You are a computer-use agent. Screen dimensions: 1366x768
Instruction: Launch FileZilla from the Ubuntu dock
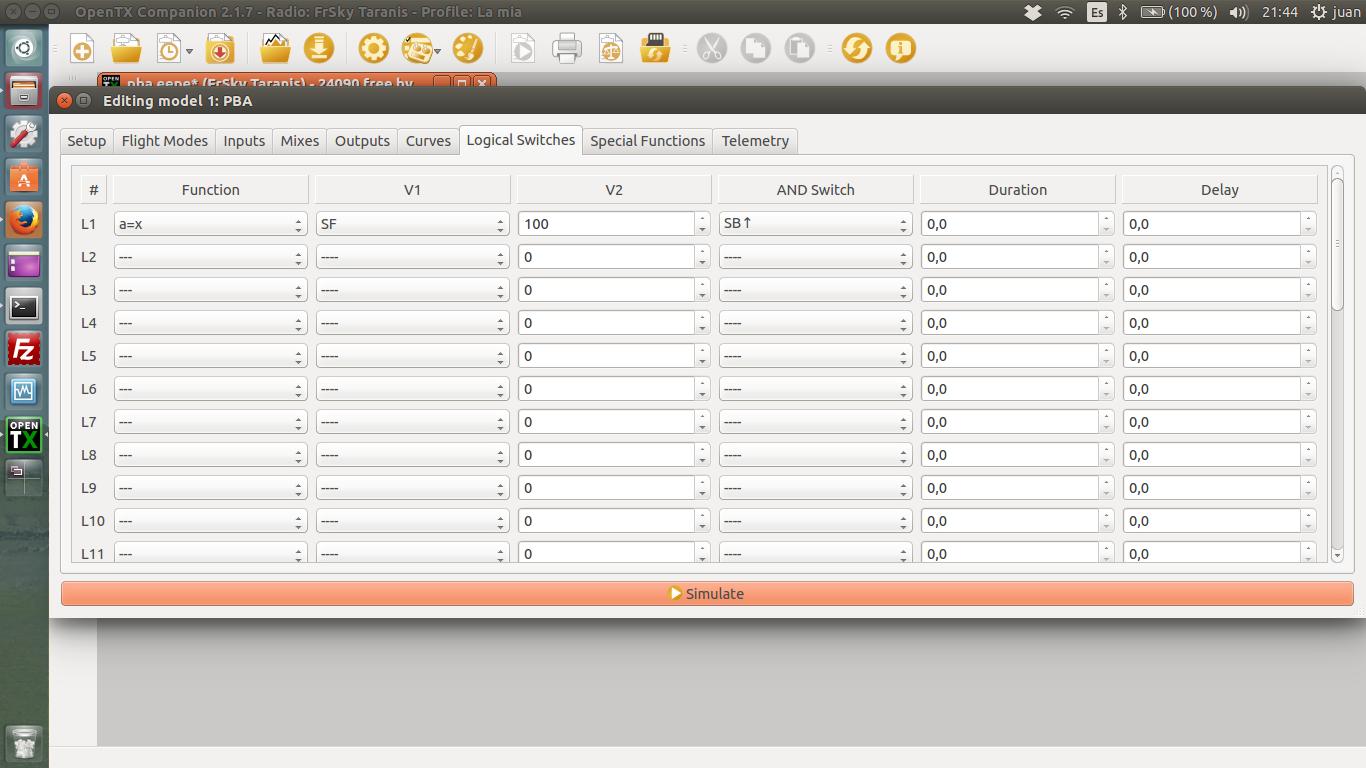pos(24,350)
